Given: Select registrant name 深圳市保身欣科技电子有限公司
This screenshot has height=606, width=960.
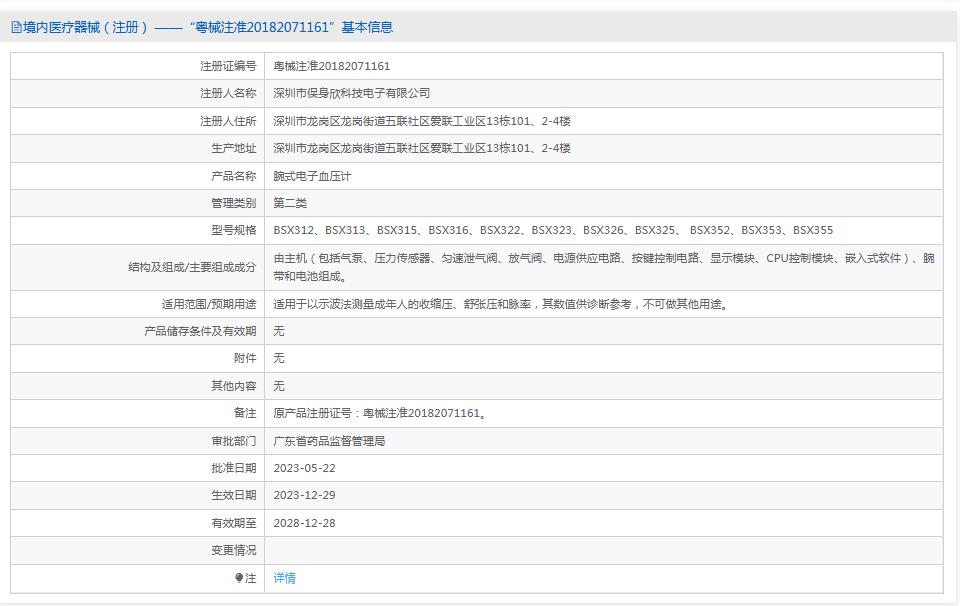Looking at the screenshot, I should (352, 93).
